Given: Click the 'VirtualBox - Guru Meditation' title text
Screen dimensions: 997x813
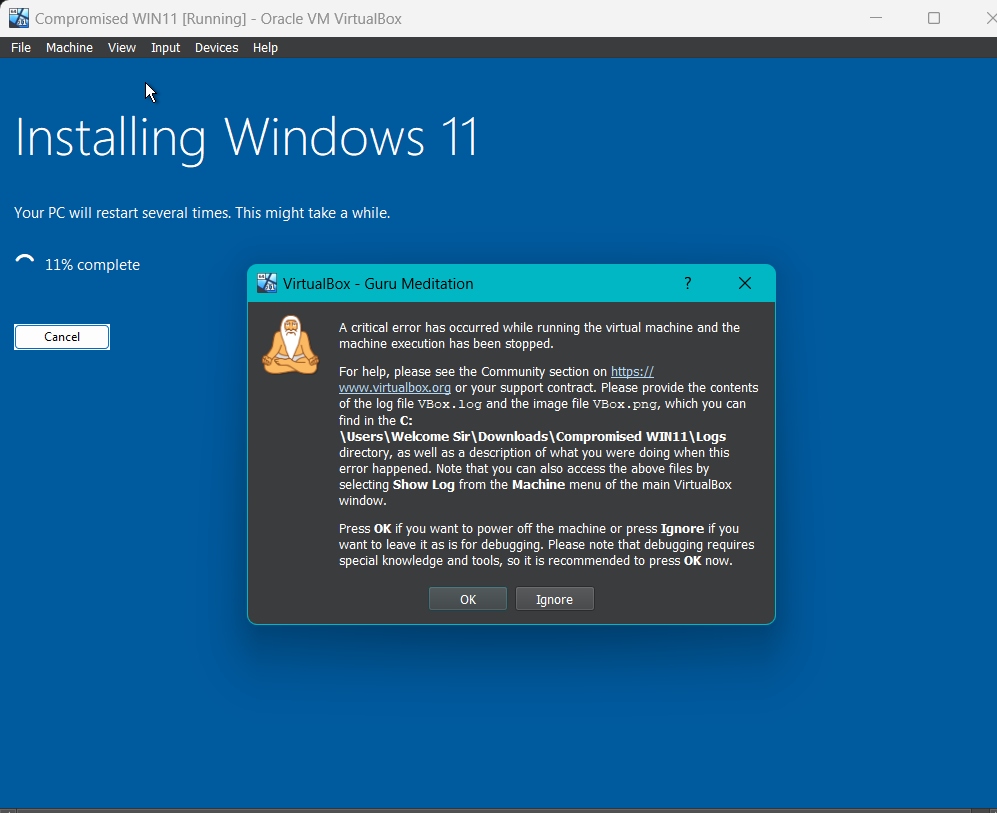Looking at the screenshot, I should tap(378, 284).
